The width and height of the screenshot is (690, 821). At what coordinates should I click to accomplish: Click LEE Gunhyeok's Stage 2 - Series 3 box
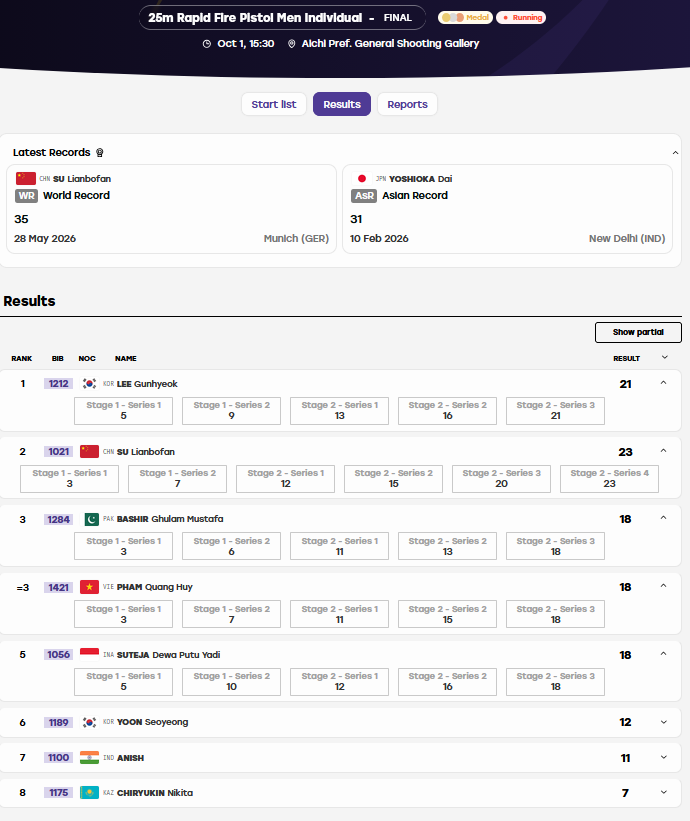point(555,410)
